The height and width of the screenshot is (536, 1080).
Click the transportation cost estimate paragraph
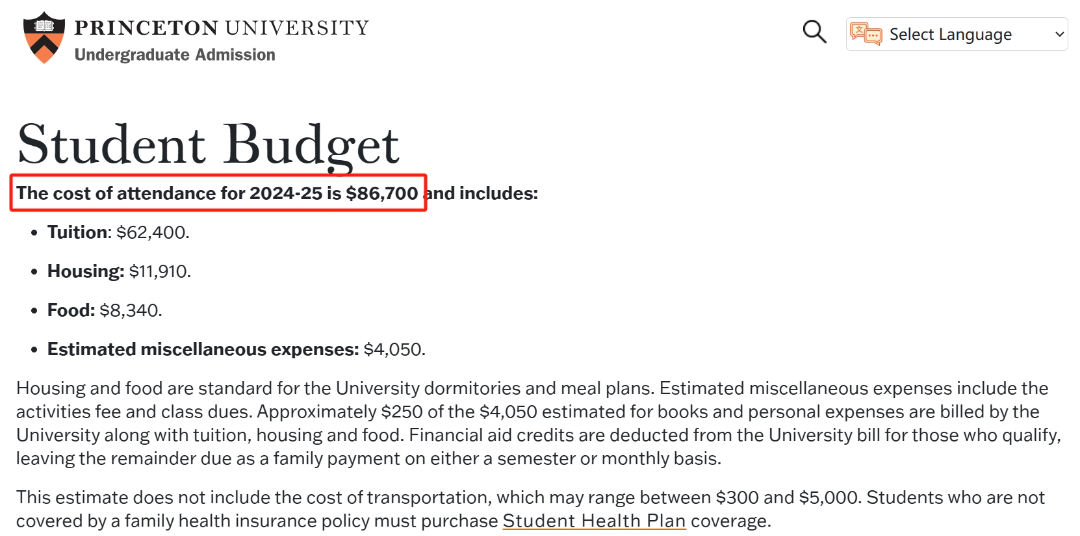[x=531, y=508]
